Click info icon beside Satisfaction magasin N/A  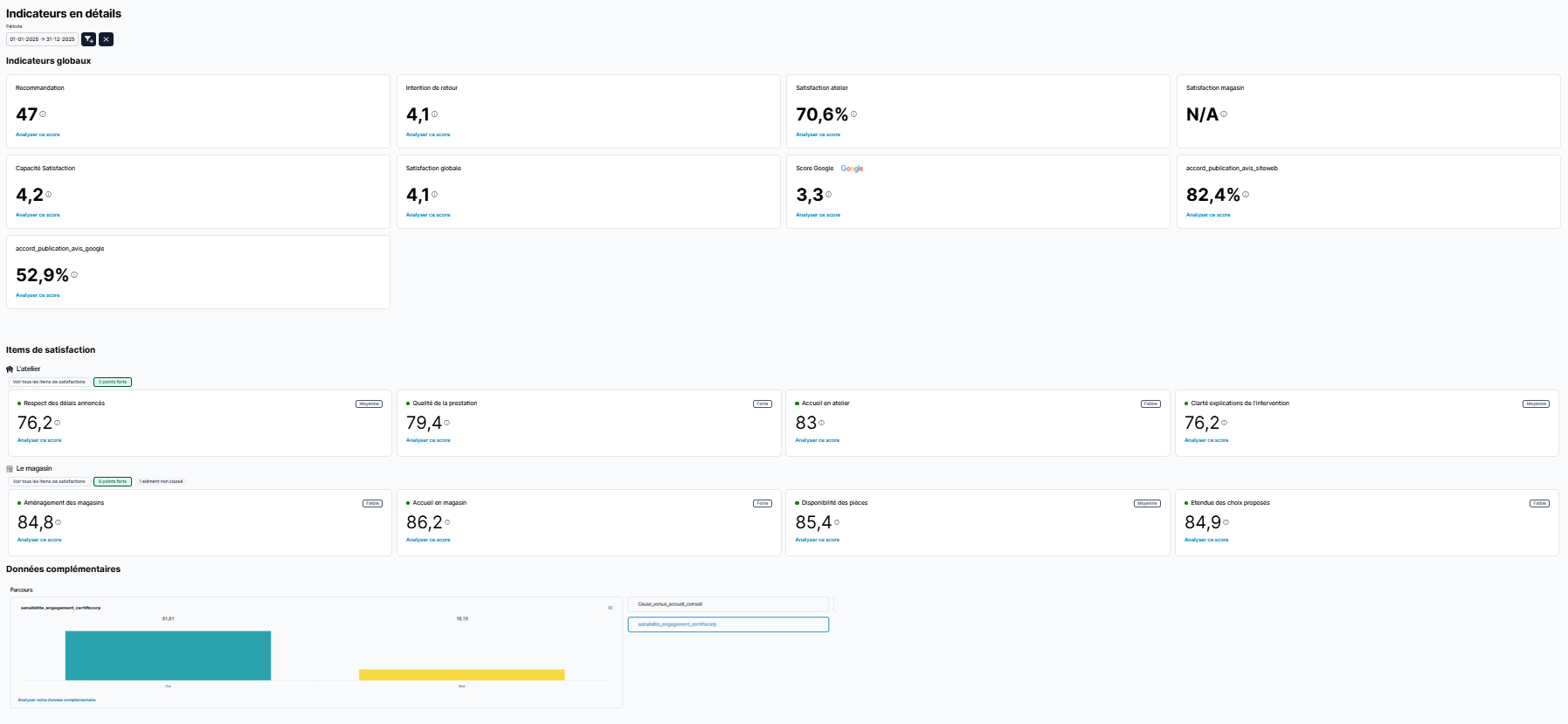tap(1224, 114)
